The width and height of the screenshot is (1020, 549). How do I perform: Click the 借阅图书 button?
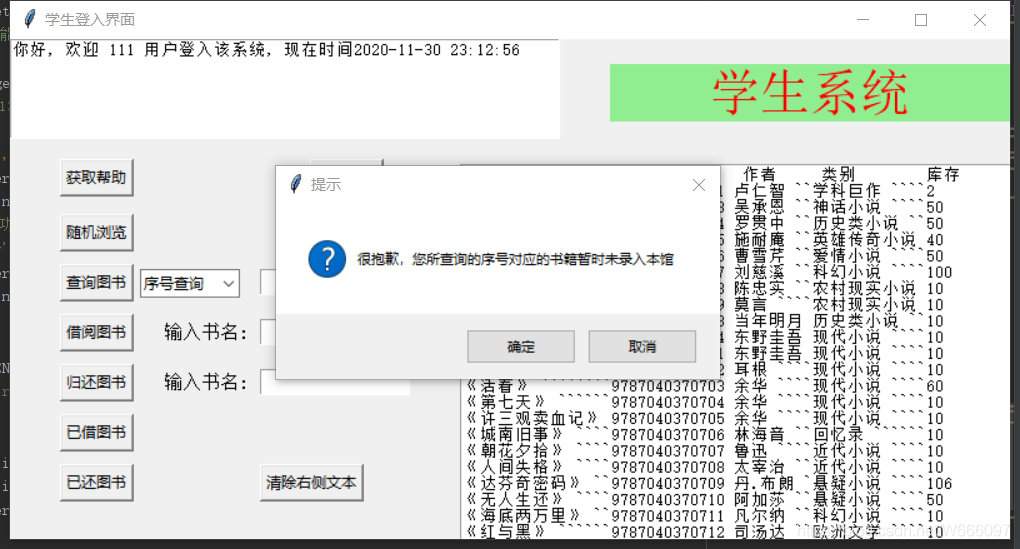[x=96, y=332]
